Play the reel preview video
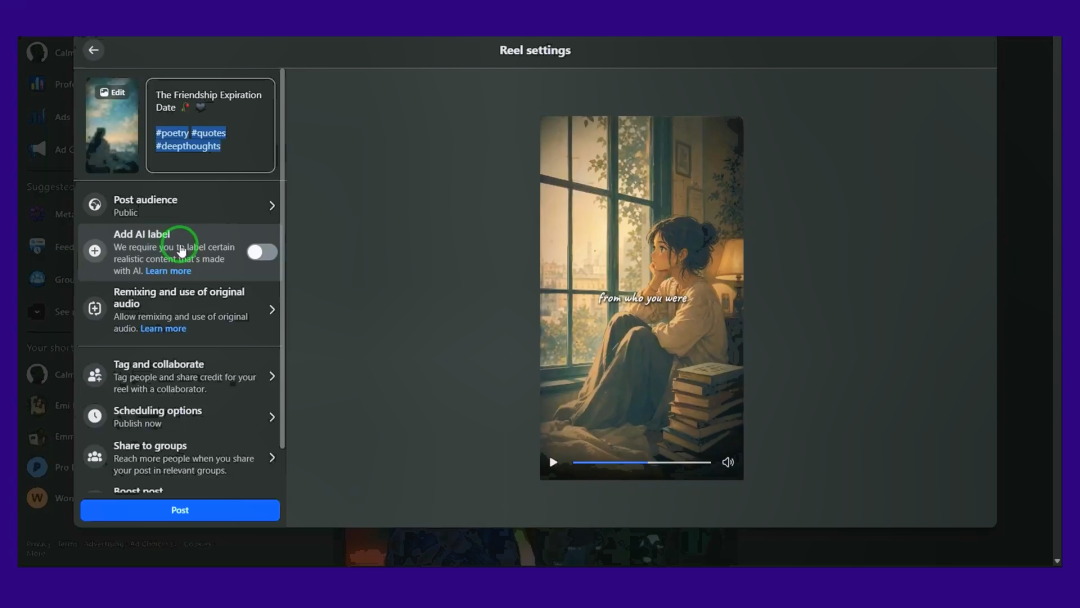Screen dimensions: 1080x608 click(x=553, y=462)
